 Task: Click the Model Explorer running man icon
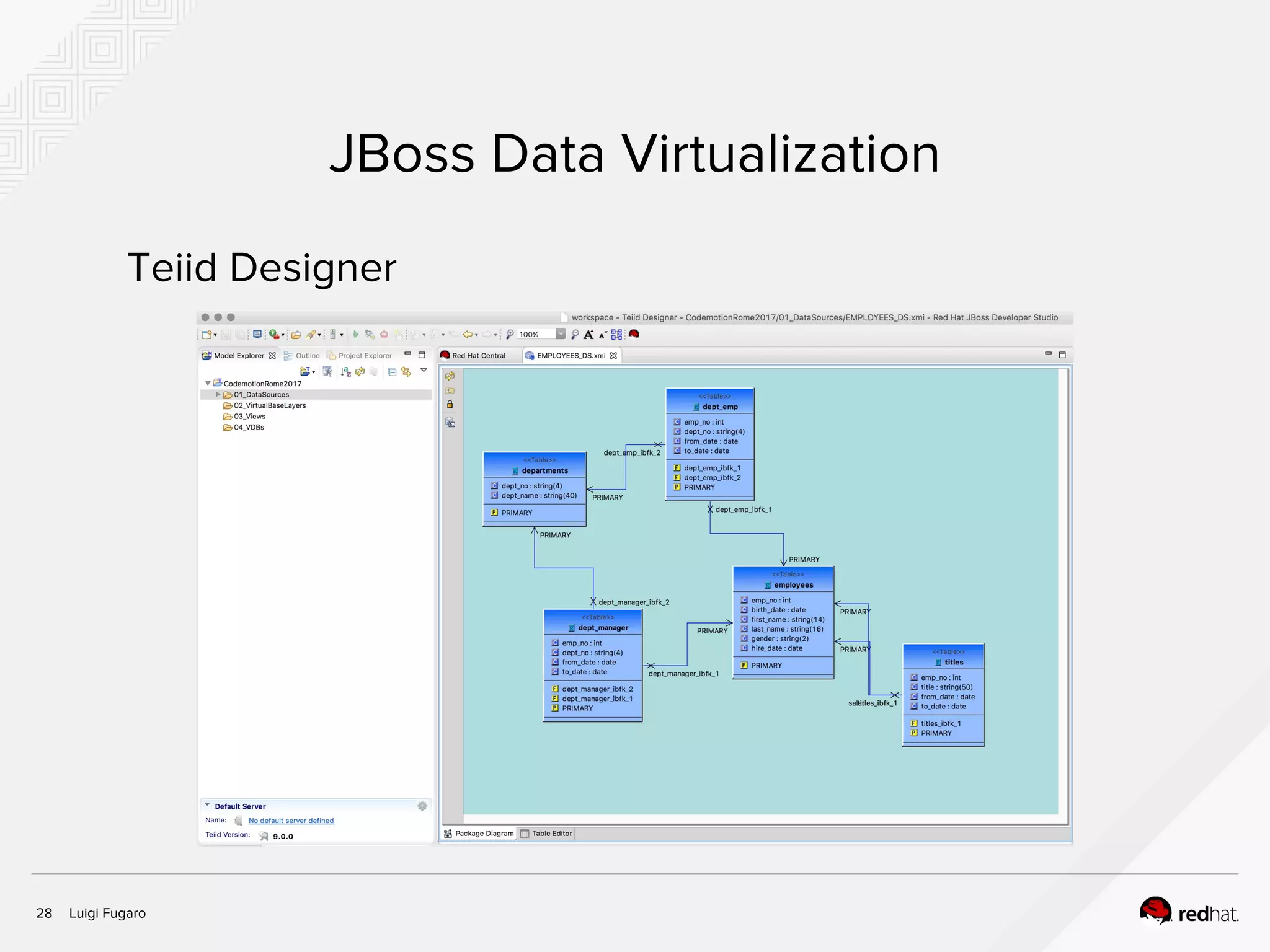click(327, 372)
